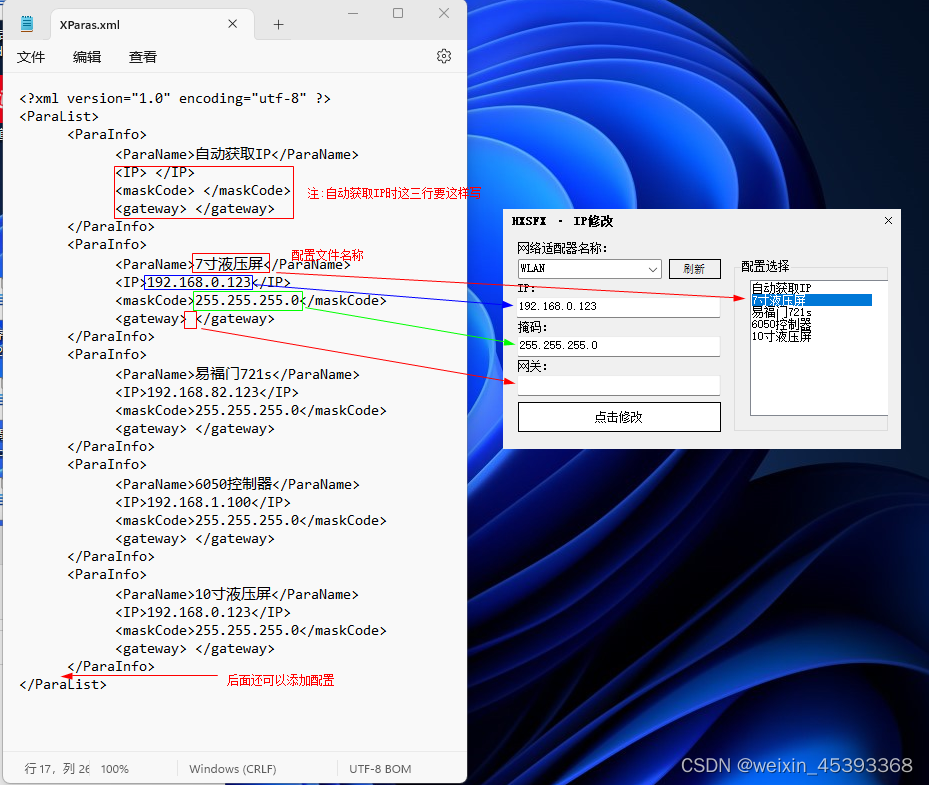Viewport: 929px width, 785px height.
Task: Click the xml version declaration line
Action: point(175,98)
